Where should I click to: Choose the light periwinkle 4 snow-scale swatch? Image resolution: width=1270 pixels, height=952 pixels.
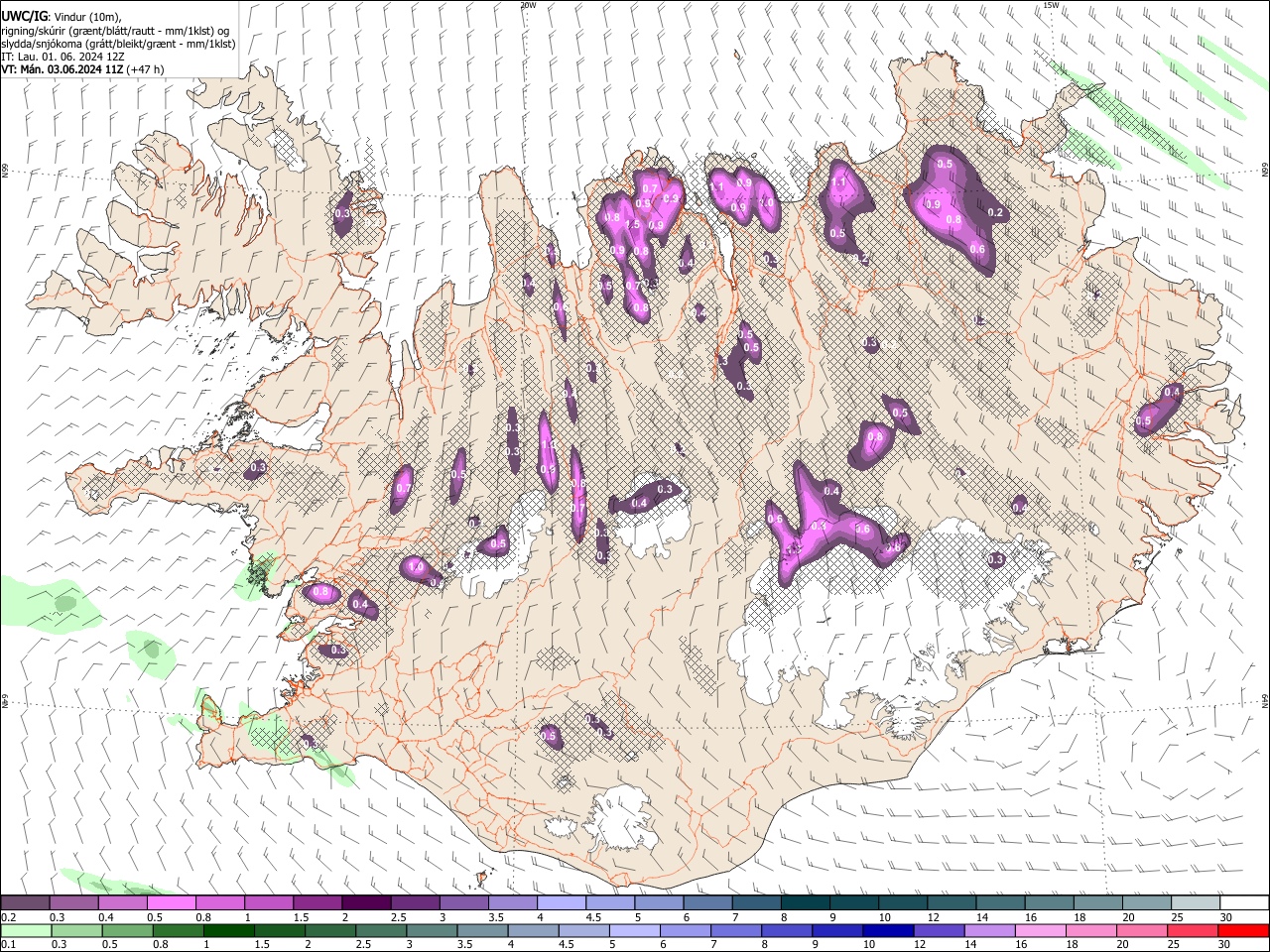560,902
